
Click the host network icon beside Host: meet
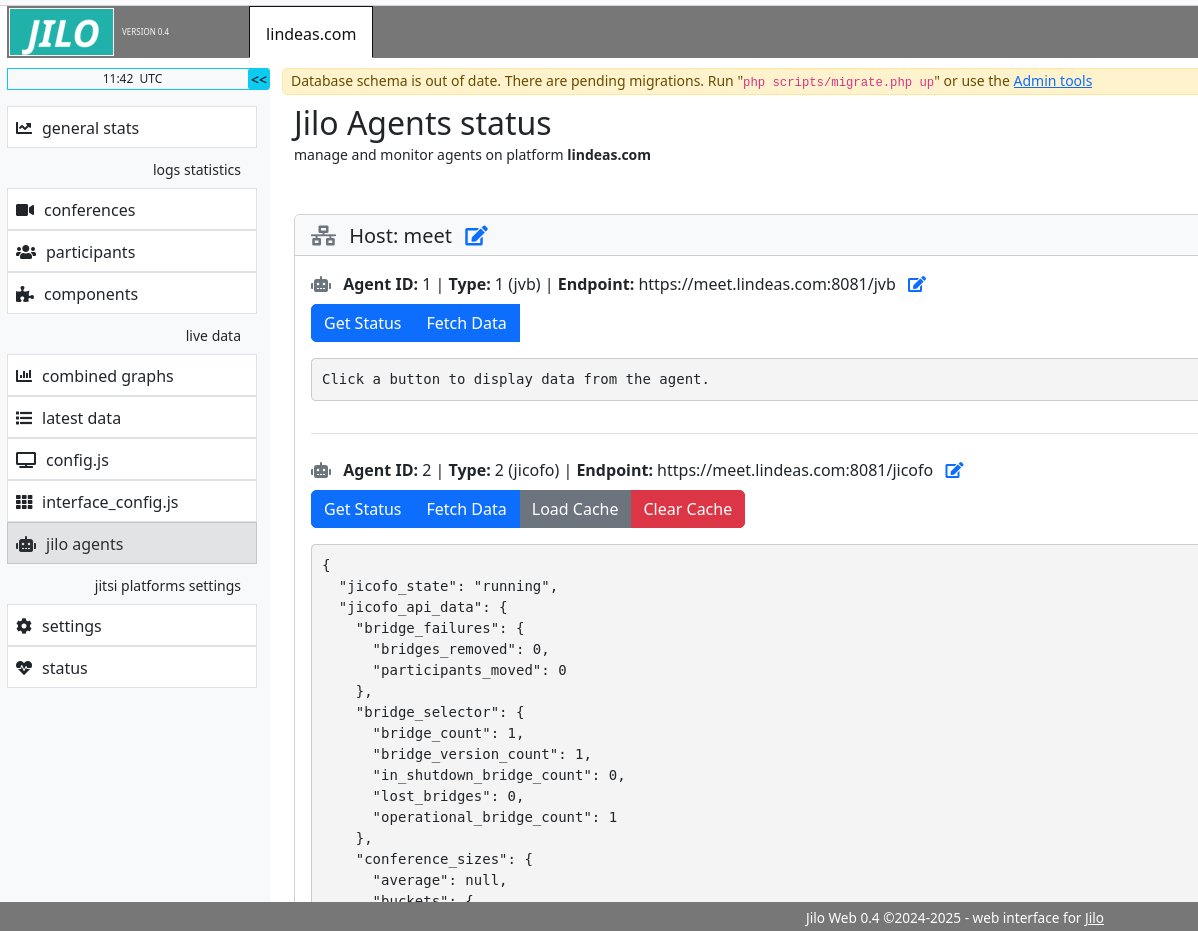pos(323,236)
